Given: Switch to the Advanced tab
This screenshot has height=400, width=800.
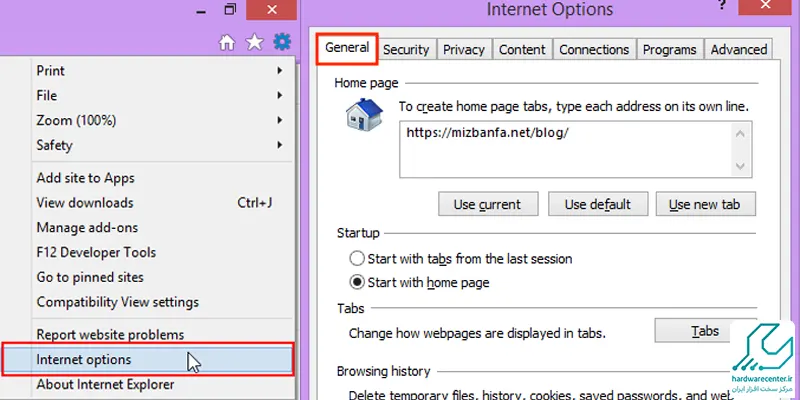Looking at the screenshot, I should (738, 49).
